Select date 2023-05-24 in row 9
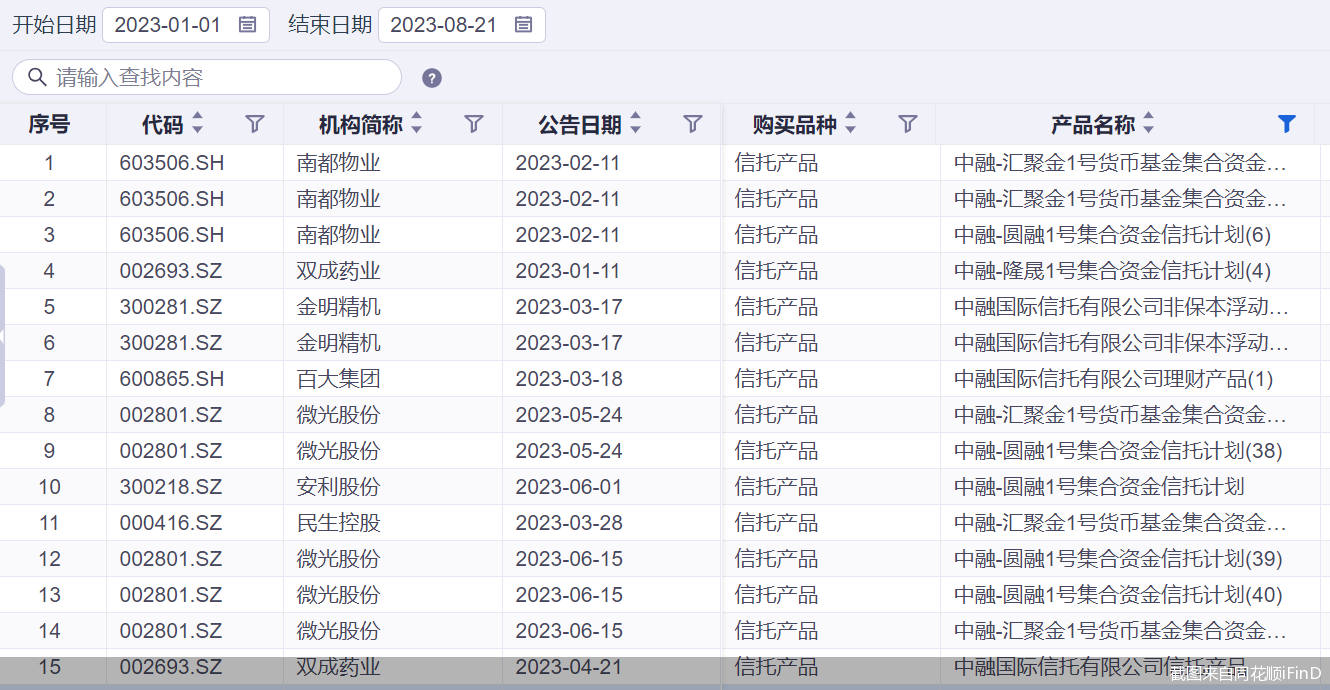The height and width of the screenshot is (690, 1330). click(x=569, y=451)
